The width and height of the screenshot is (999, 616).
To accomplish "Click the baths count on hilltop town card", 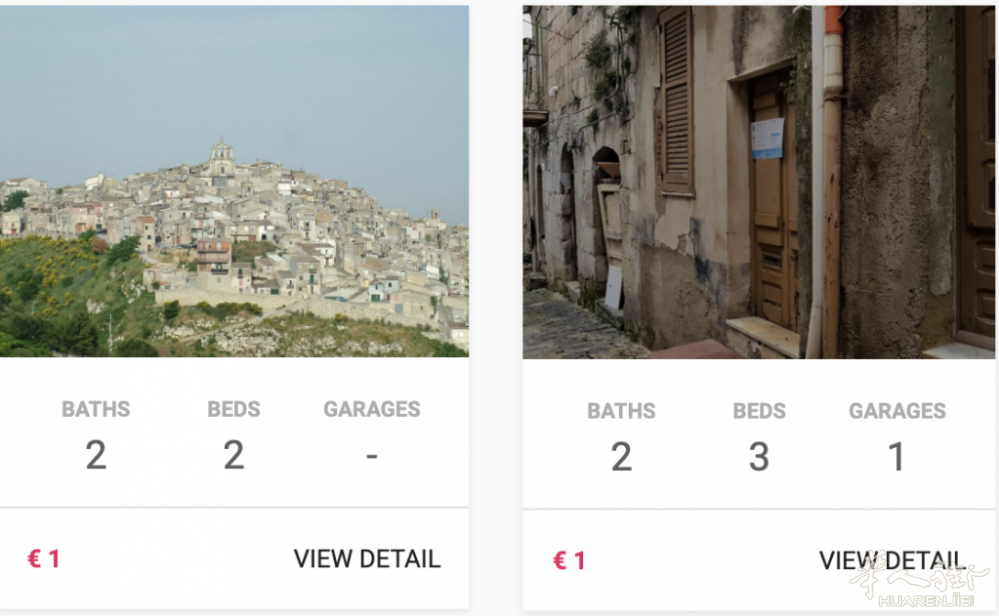I will tap(96, 455).
